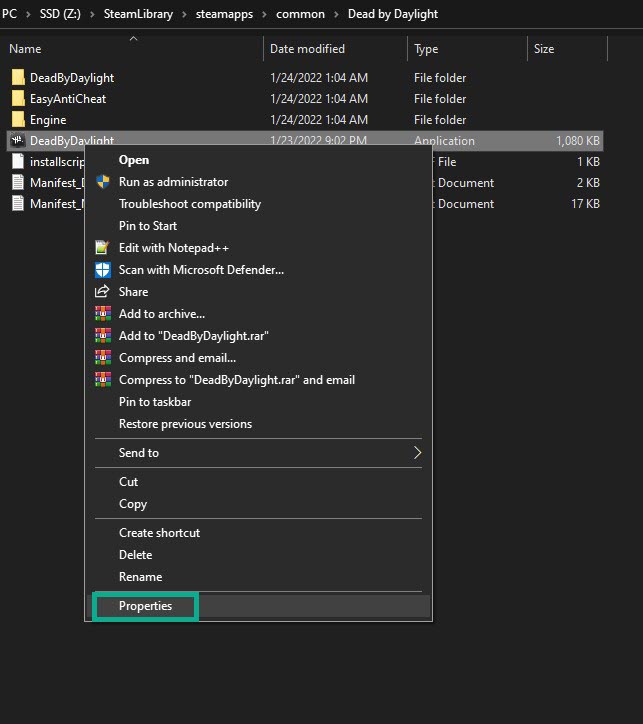The height and width of the screenshot is (724, 643).
Task: Select the EasyAntiCheat folder name
Action: click(x=68, y=99)
